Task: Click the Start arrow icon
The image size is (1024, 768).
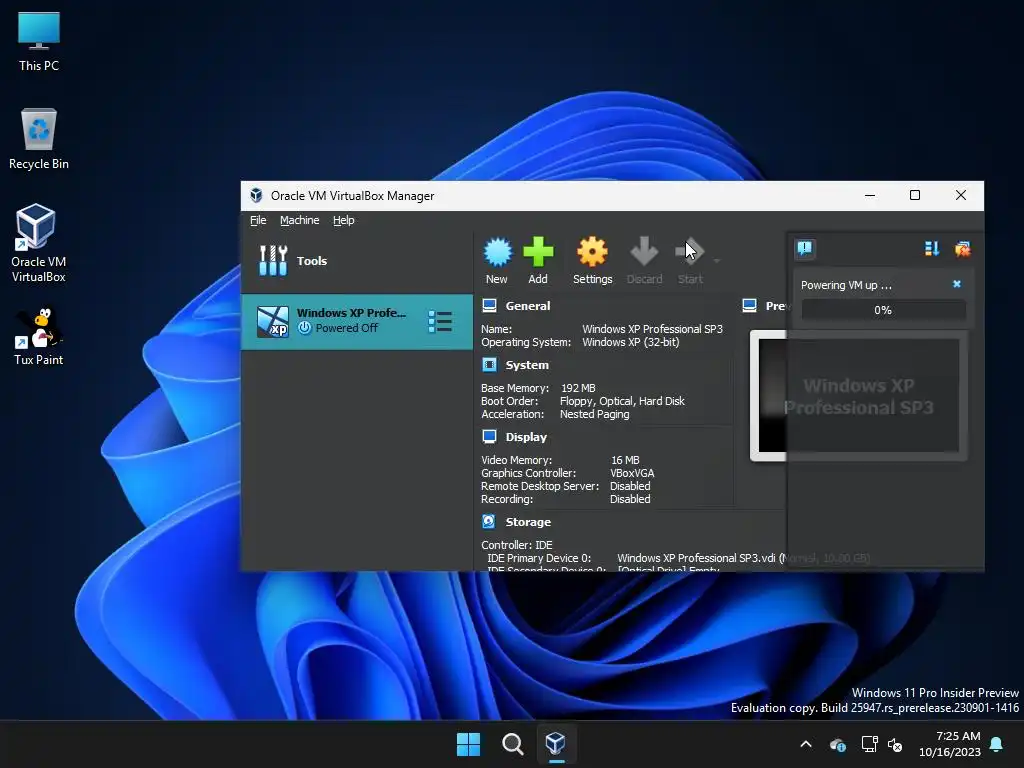Action: 690,252
